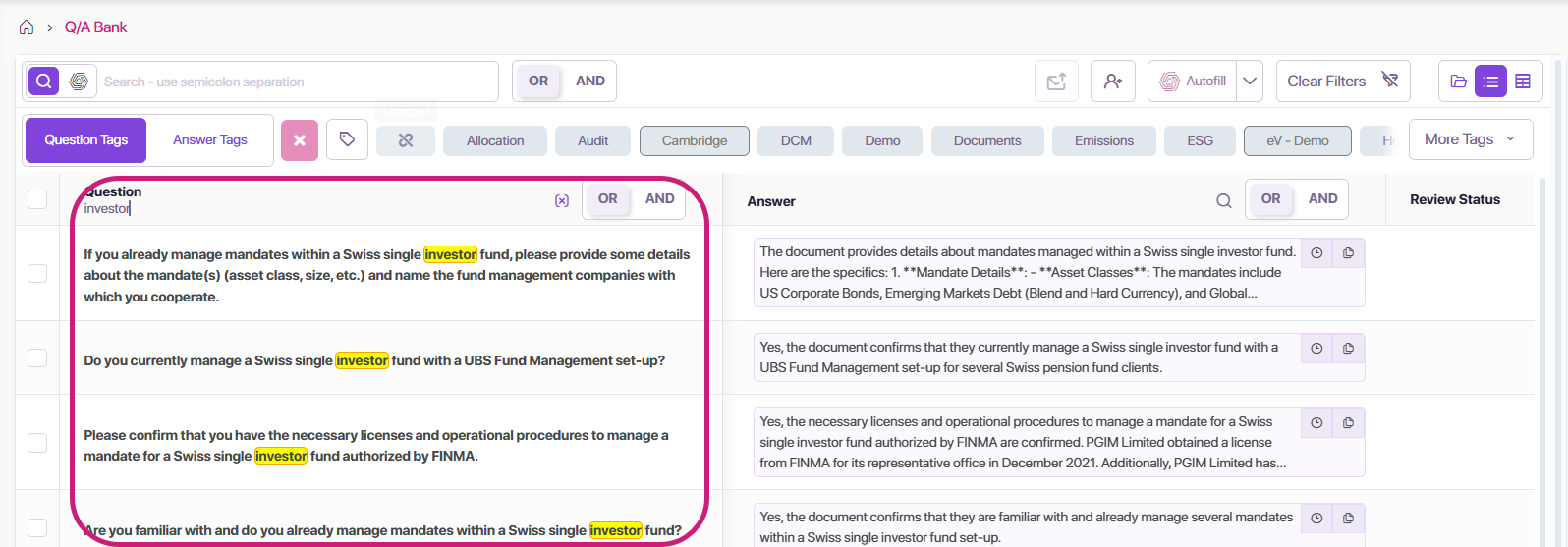Select the Question Tags tab
The height and width of the screenshot is (547, 1568).
85,140
